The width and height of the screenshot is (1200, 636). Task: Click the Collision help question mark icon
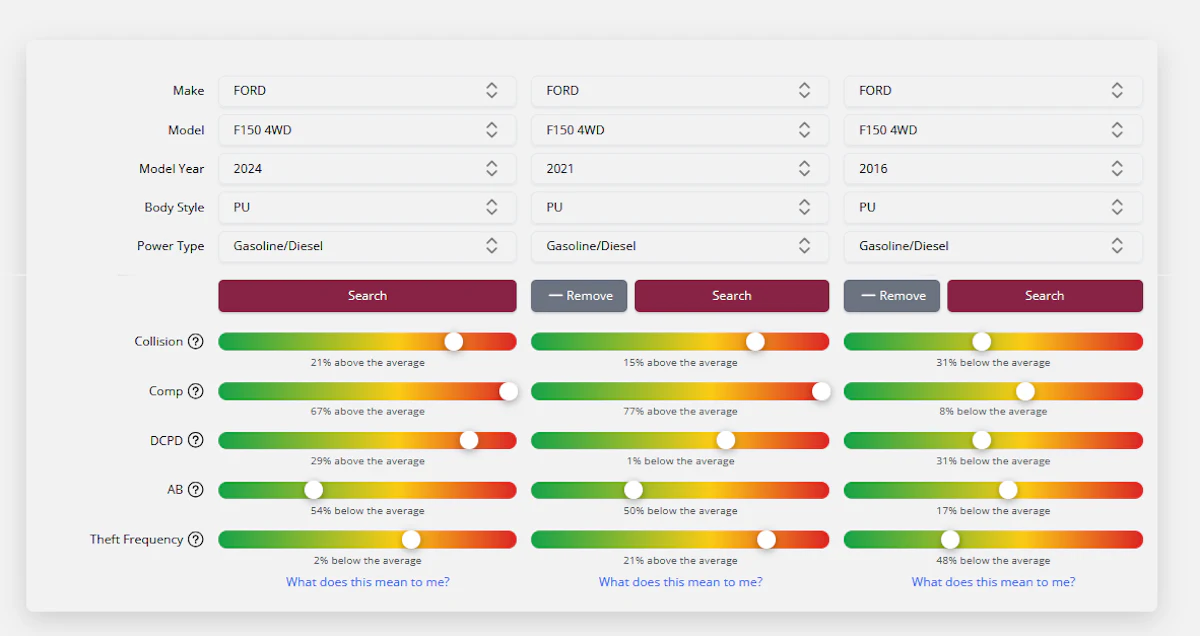[196, 342]
